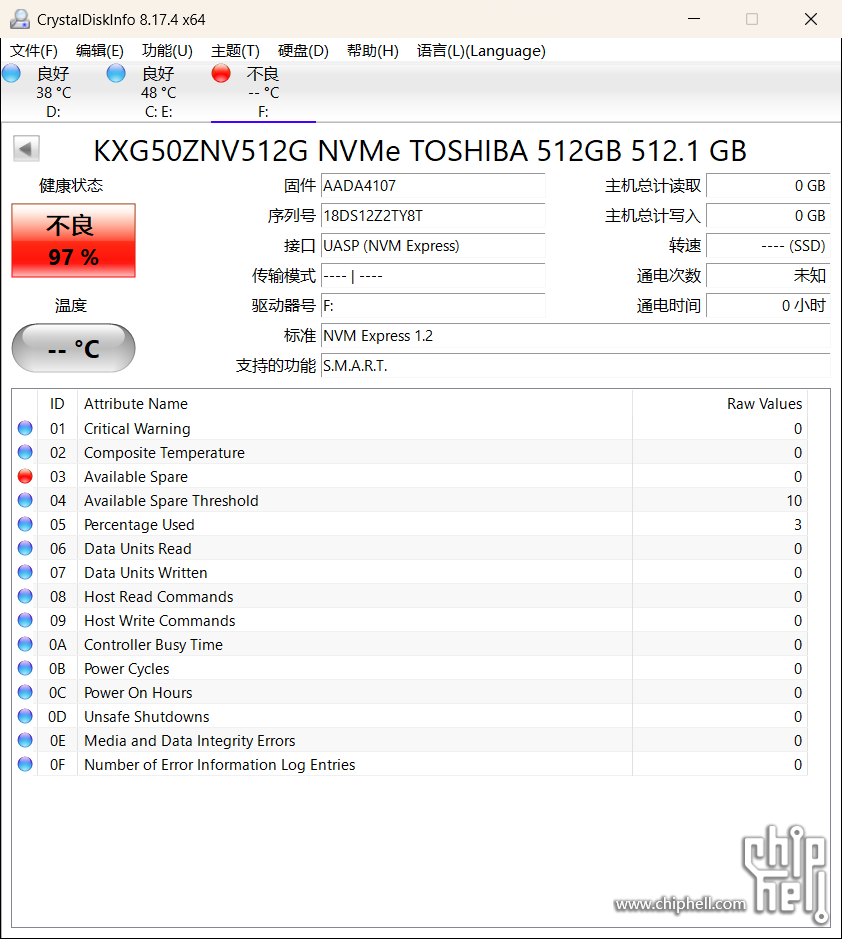The width and height of the screenshot is (842, 939).
Task: Select the Critical Warning attribute name
Action: pos(137,429)
